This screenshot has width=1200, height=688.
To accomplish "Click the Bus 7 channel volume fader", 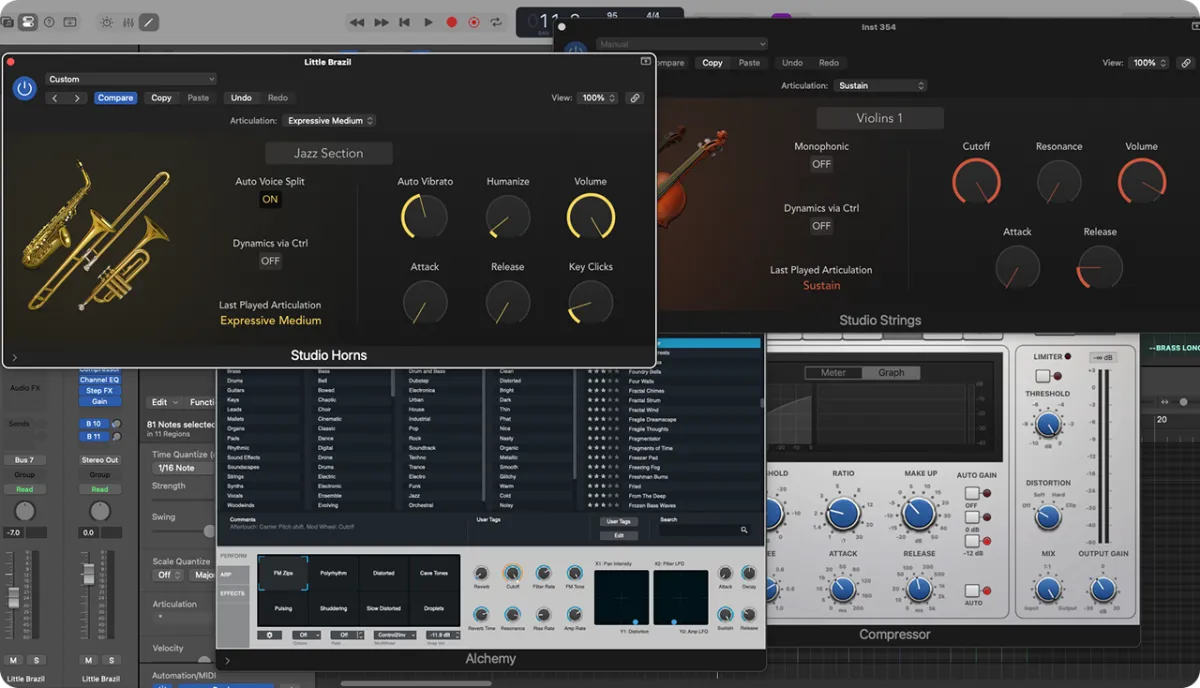I will click(14, 596).
